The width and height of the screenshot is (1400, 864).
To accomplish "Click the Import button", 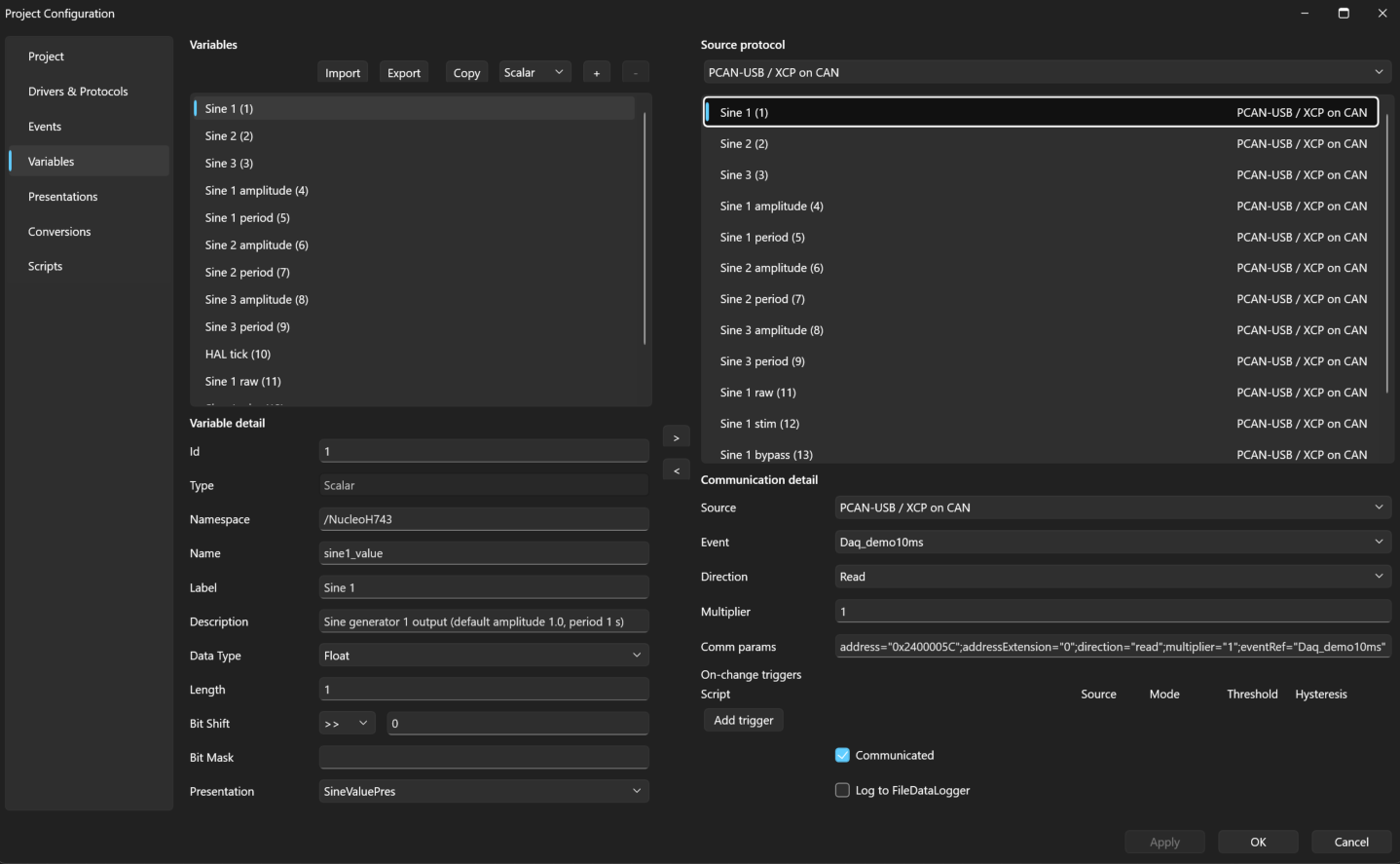I will pos(343,73).
